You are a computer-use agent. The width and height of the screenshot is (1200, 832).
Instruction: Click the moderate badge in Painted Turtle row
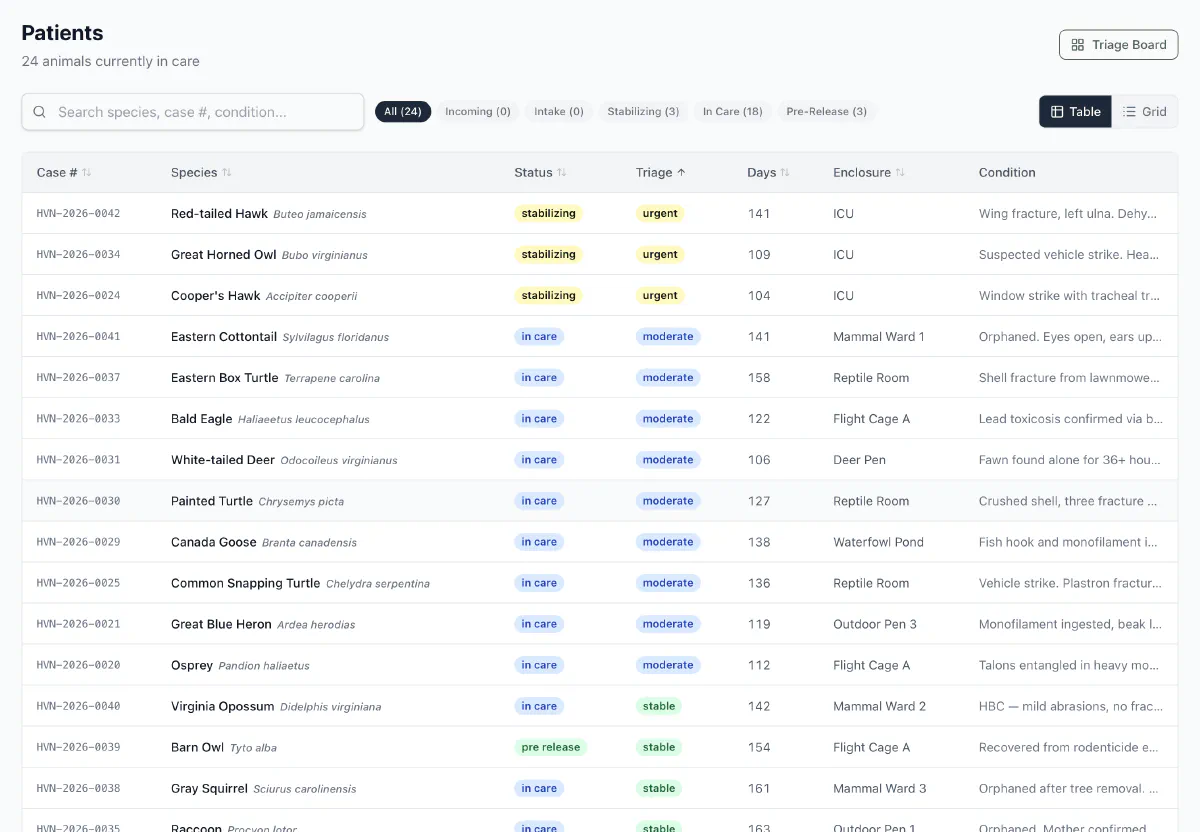coord(668,501)
